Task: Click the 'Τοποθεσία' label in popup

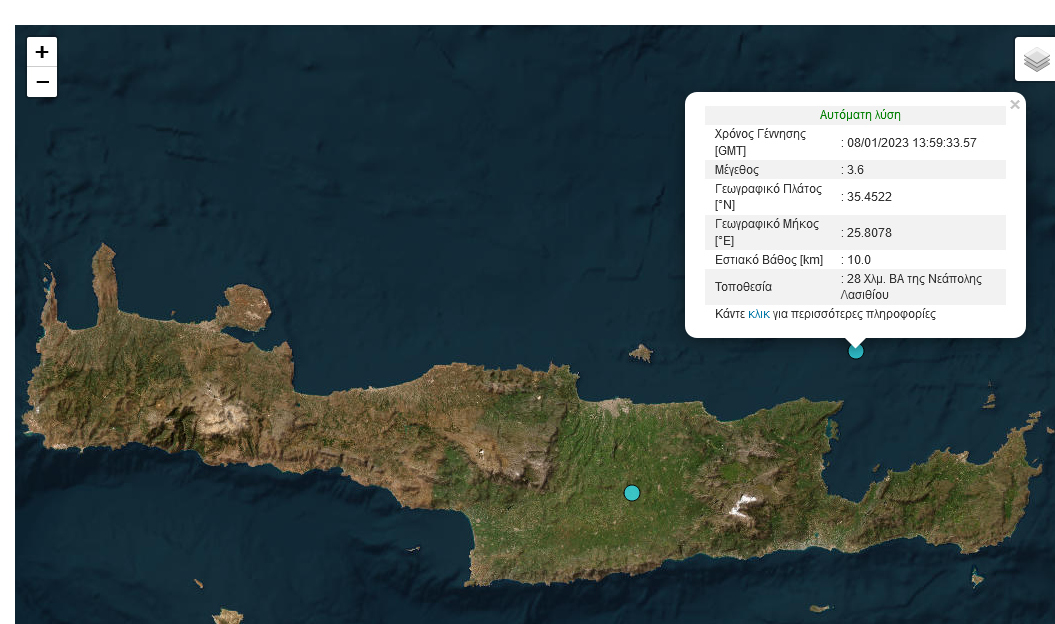Action: [x=743, y=287]
